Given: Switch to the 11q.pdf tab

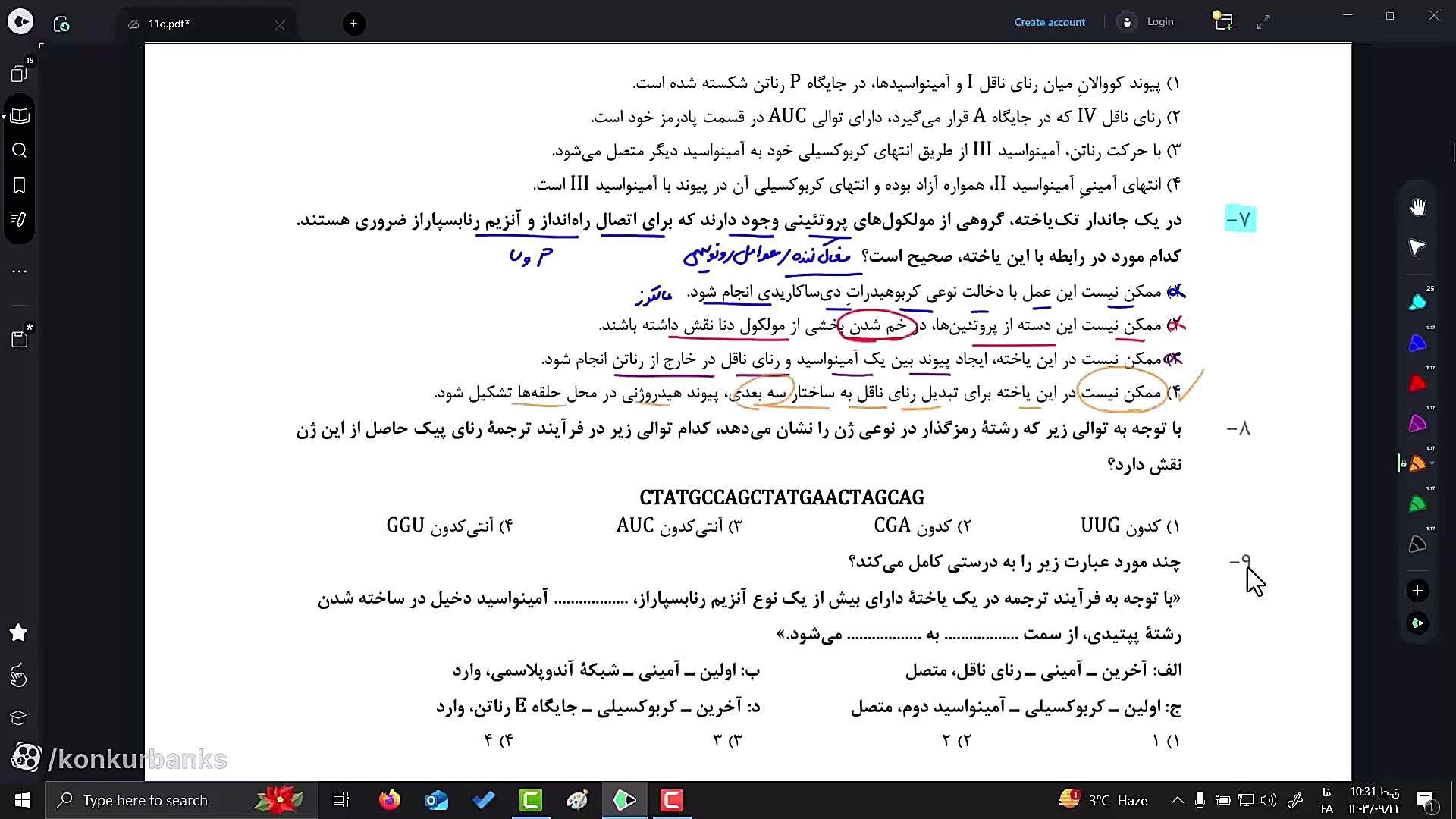Looking at the screenshot, I should 169,24.
